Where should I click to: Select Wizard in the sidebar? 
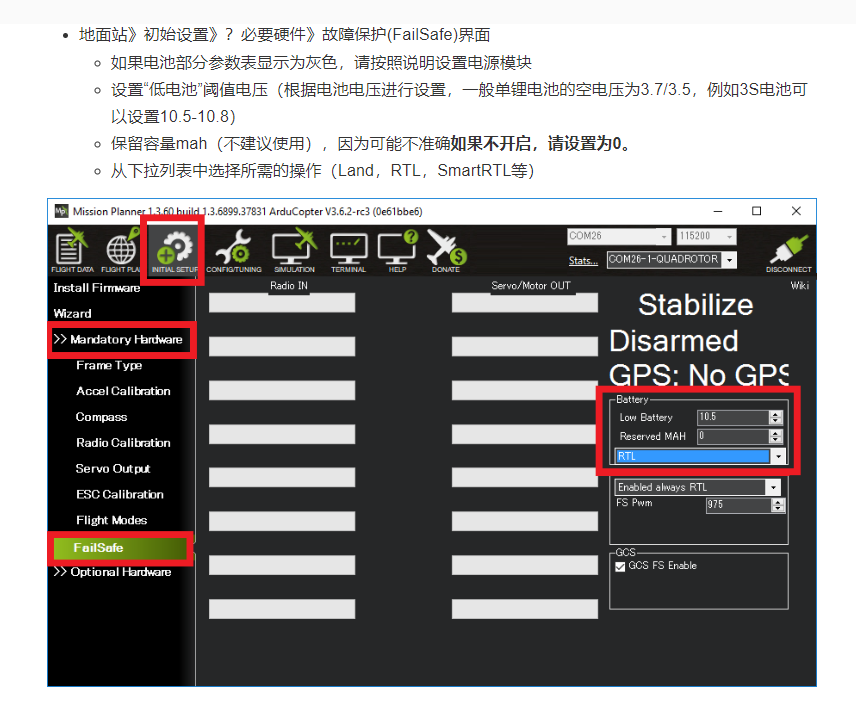tap(72, 313)
